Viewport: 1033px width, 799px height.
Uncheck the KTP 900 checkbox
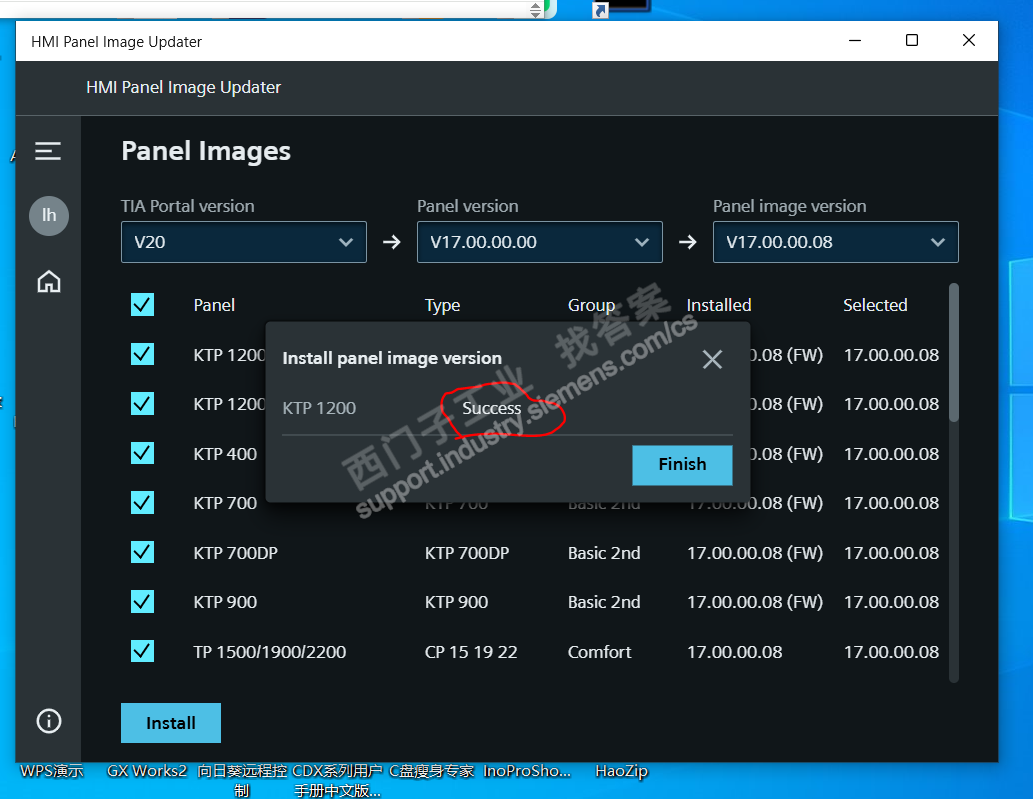pos(142,601)
